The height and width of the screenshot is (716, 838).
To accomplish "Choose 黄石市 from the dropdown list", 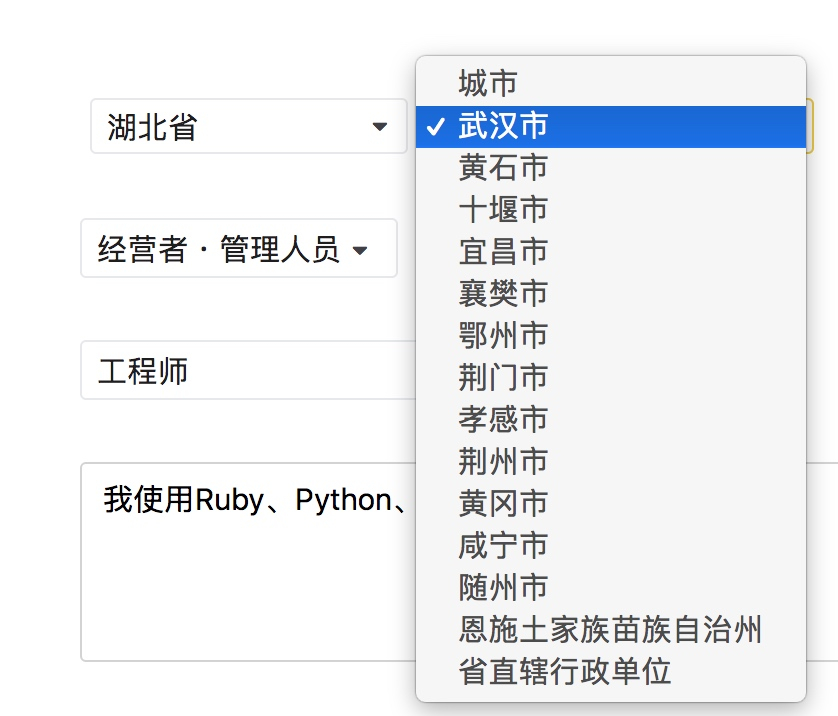I will point(610,168).
